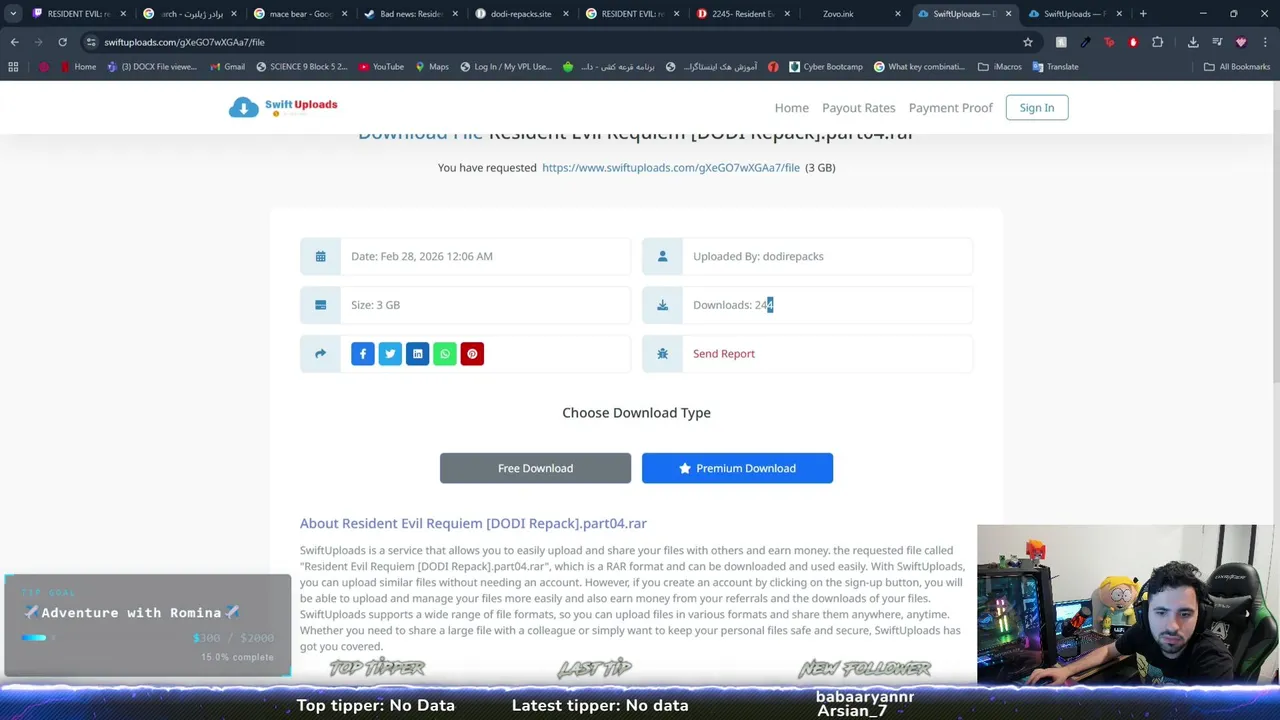This screenshot has height=720, width=1280.
Task: Open the color picker eyedropper extension
Action: pos(1085,42)
